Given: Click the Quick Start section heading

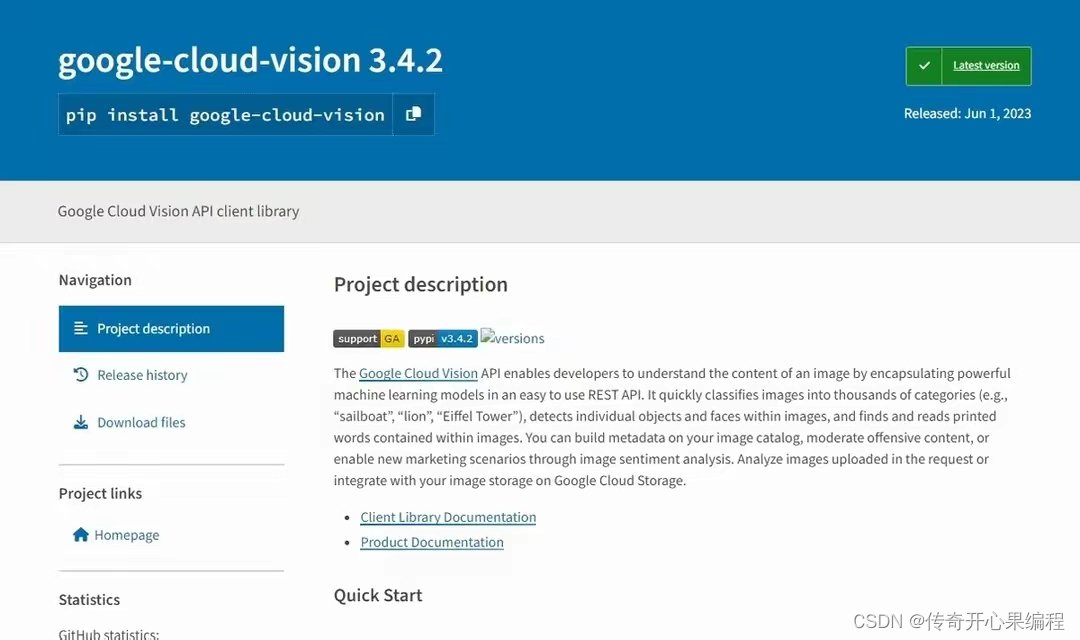Looking at the screenshot, I should click(x=378, y=595).
